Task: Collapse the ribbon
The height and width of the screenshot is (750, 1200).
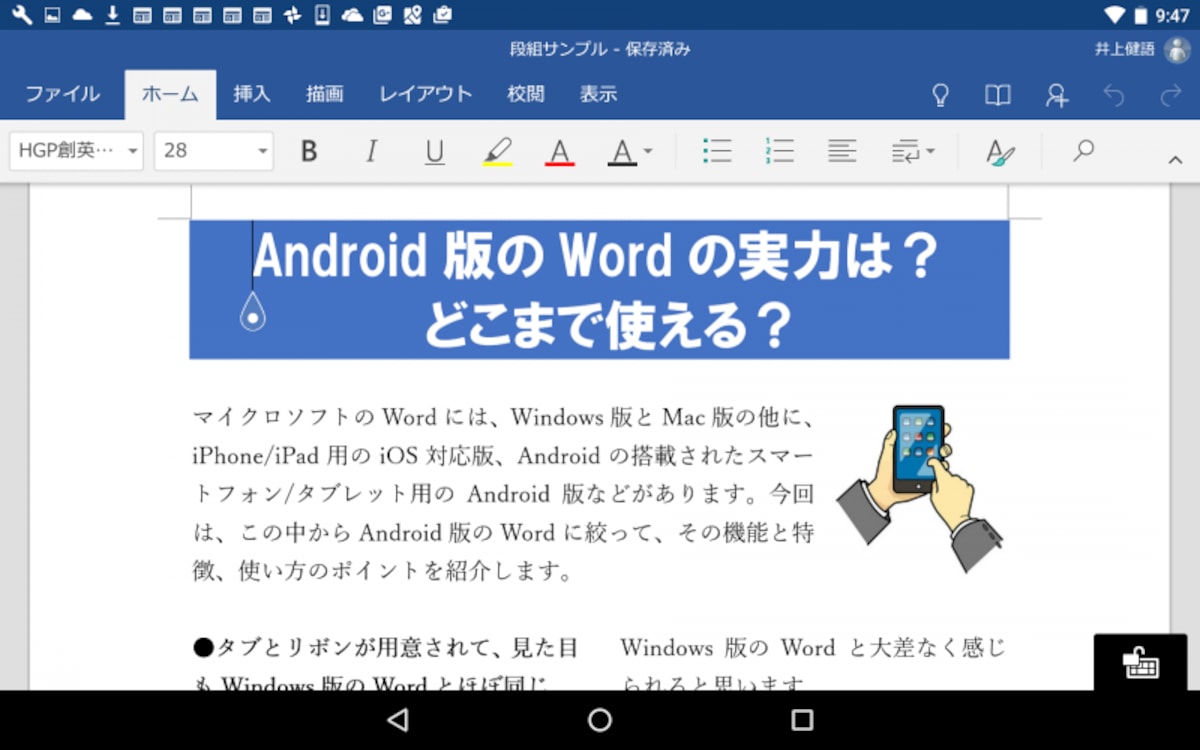Action: (1175, 159)
